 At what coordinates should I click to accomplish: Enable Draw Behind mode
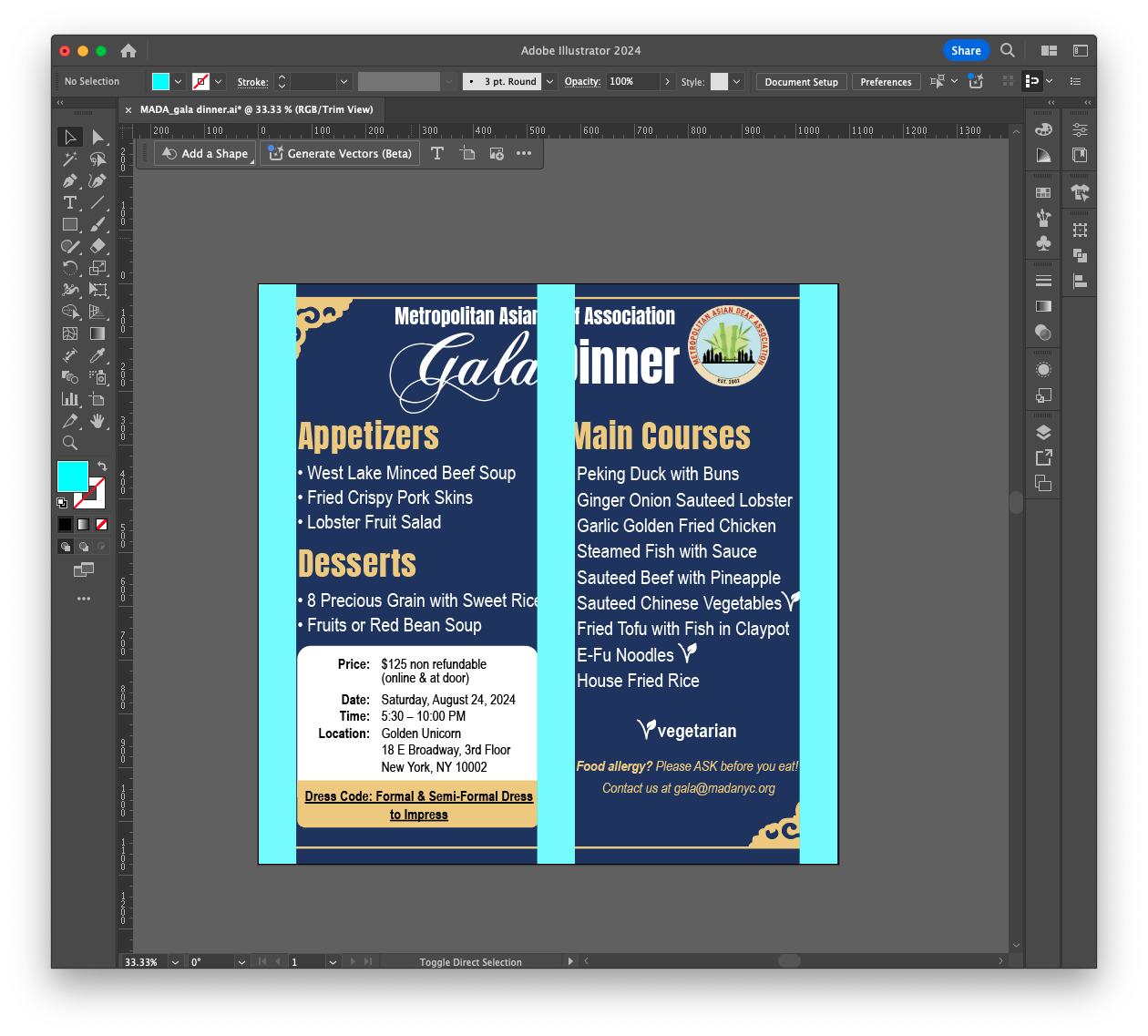coord(84,547)
